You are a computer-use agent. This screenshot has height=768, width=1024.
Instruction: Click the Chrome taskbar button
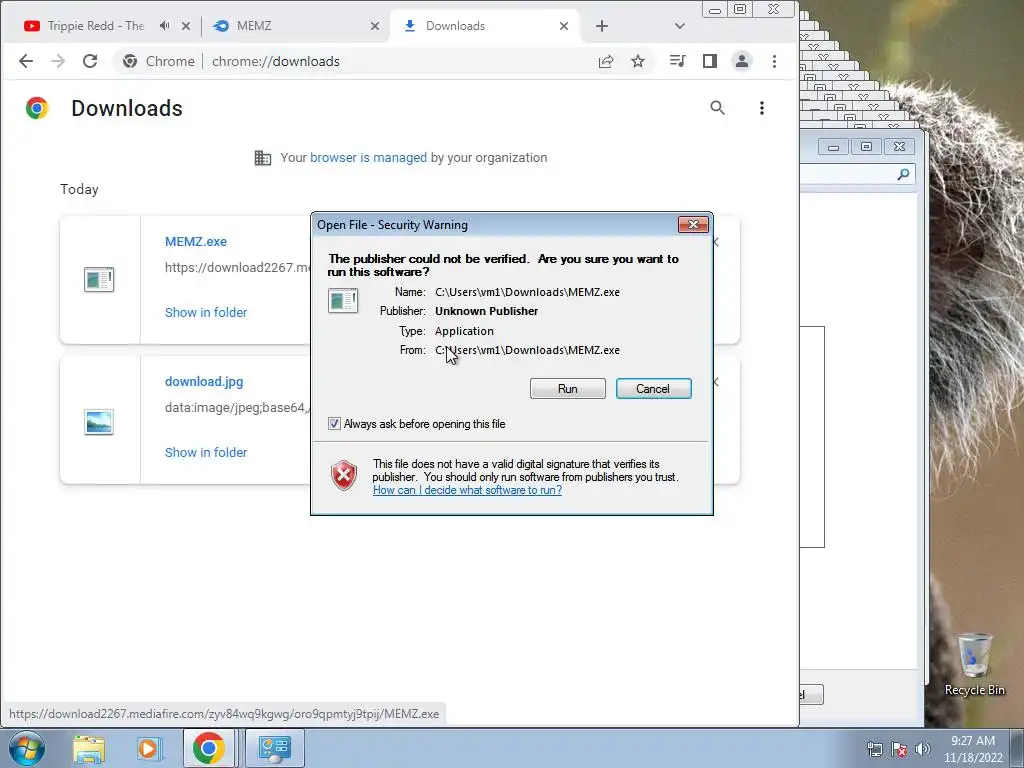point(208,748)
